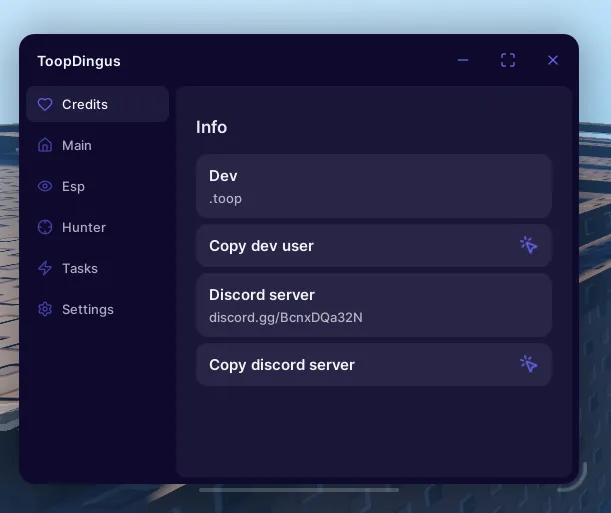The width and height of the screenshot is (611, 513).
Task: Click the cursor icon in Copy dev user
Action: point(529,245)
